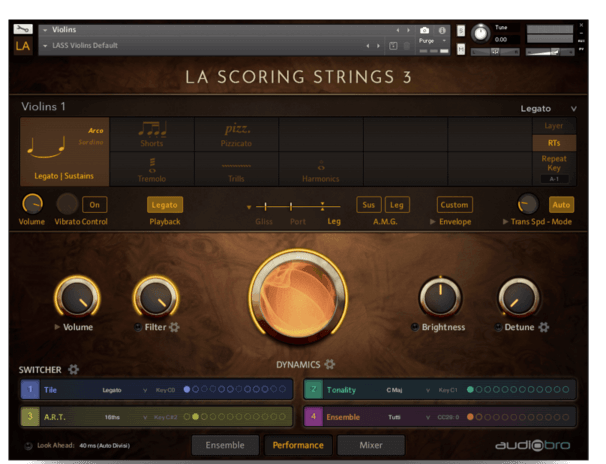
Task: Click switcher slot number 4
Action: [313, 417]
